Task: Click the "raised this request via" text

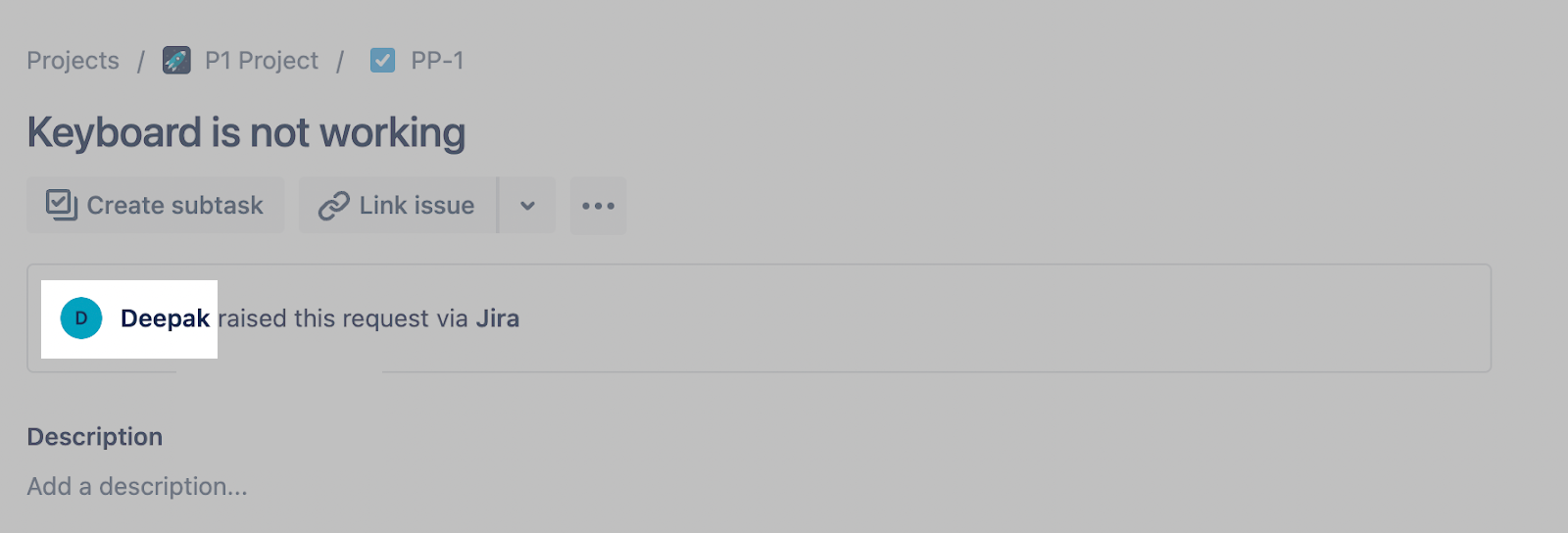Action: coord(343,318)
